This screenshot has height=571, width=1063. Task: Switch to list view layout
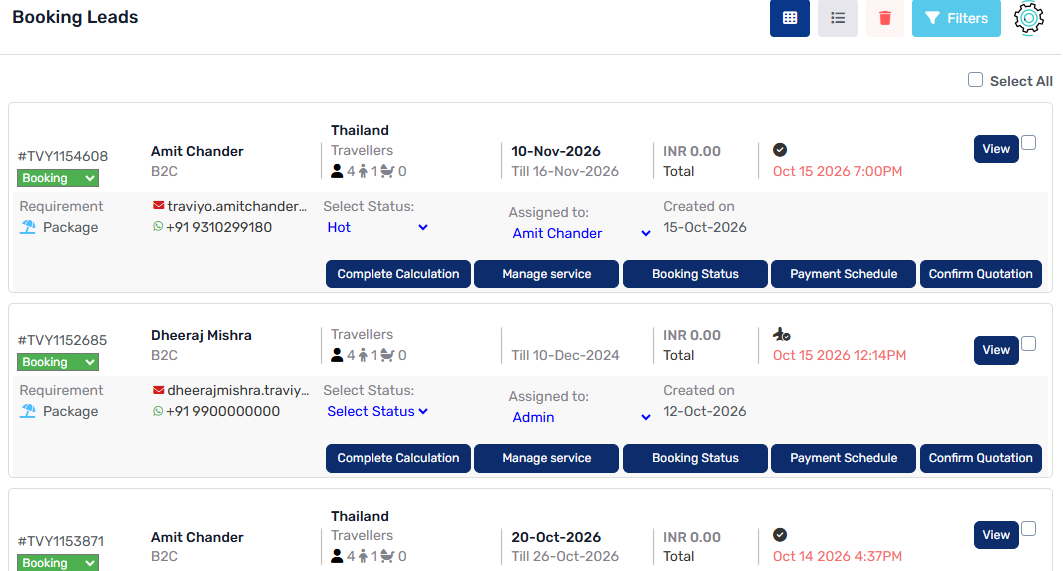[838, 18]
